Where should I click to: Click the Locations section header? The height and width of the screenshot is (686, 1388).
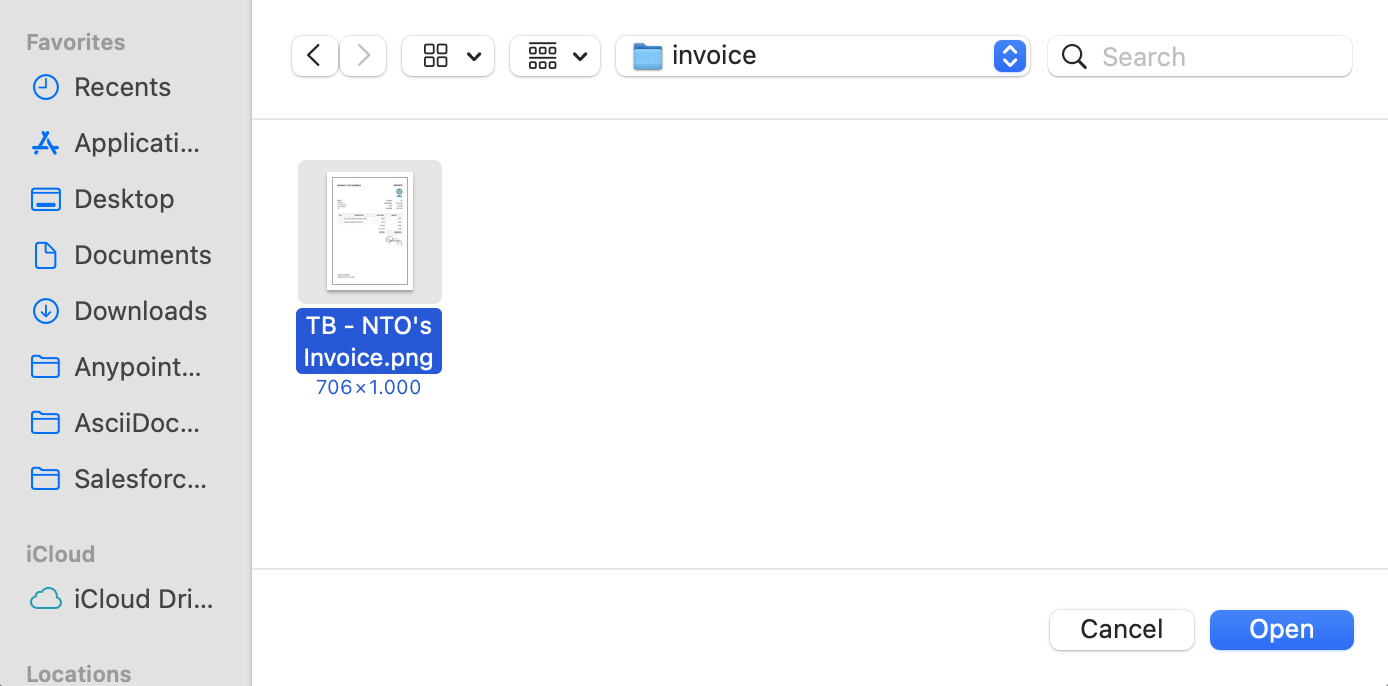79,674
